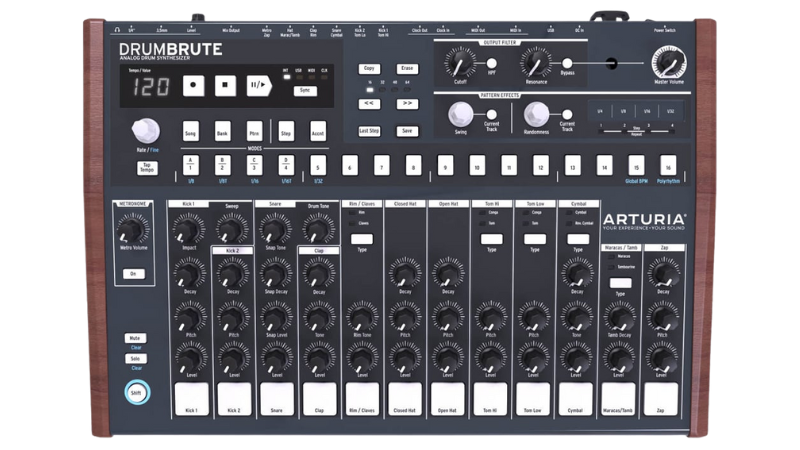
Task: Click the Randomness knob
Action: click(536, 114)
